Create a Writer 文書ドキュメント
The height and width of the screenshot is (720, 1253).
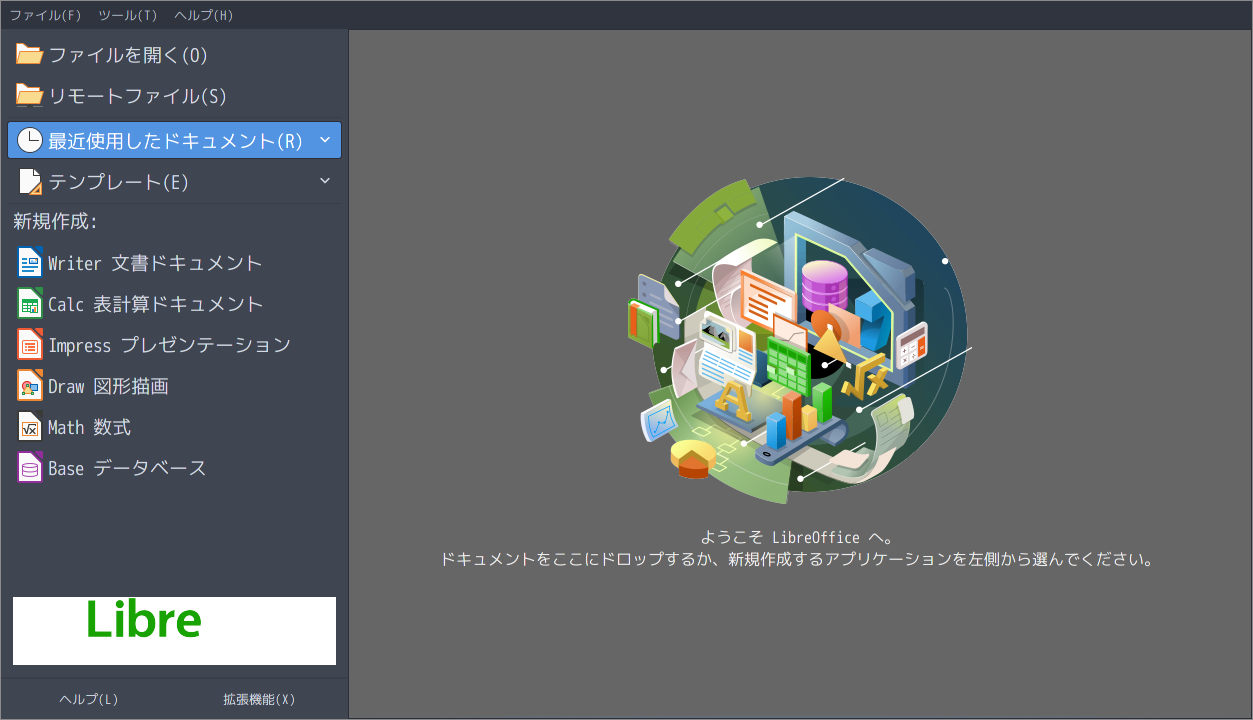155,263
